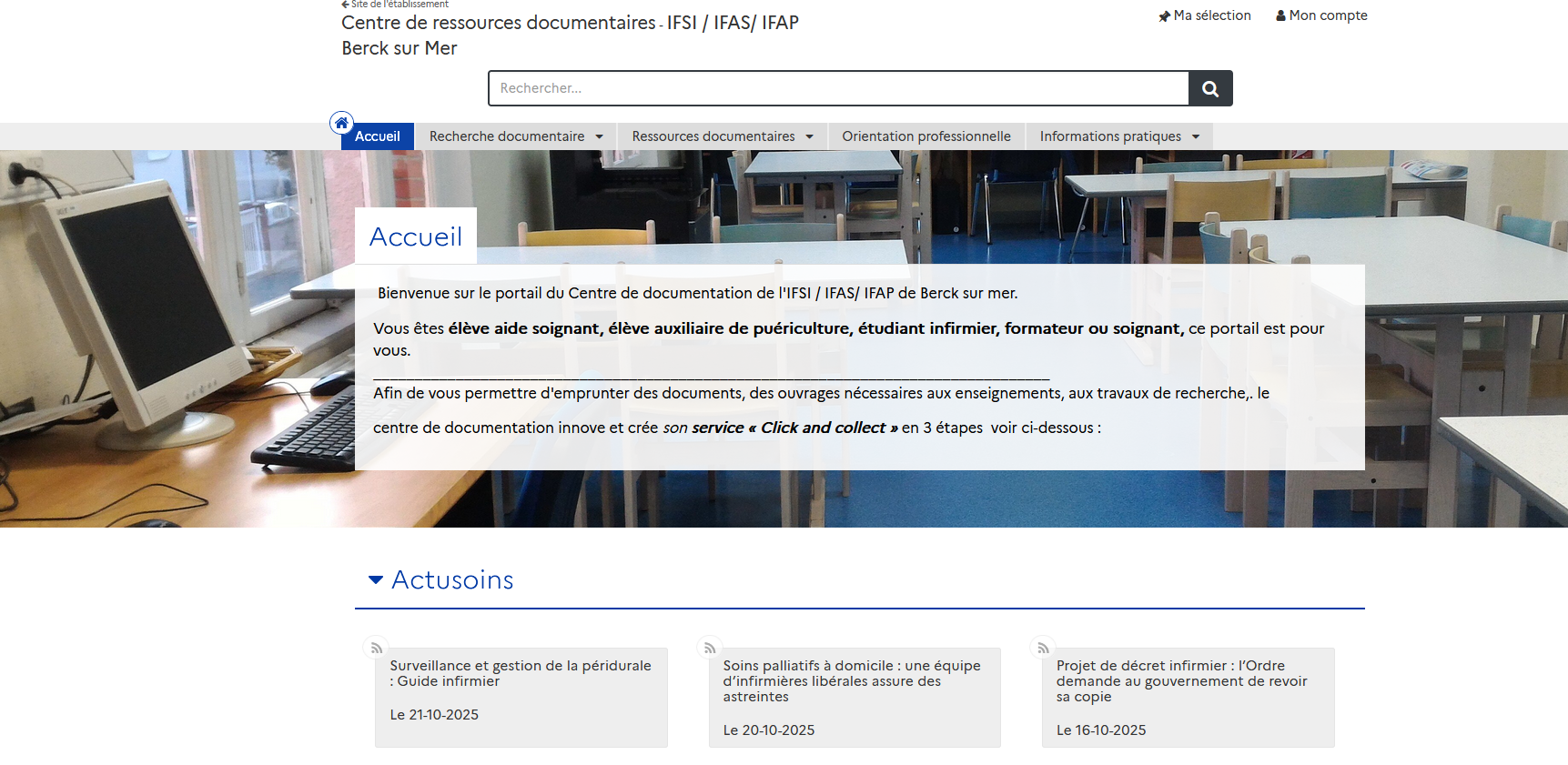
Task: Click the pin icon beside Ma sélection
Action: click(x=1164, y=16)
